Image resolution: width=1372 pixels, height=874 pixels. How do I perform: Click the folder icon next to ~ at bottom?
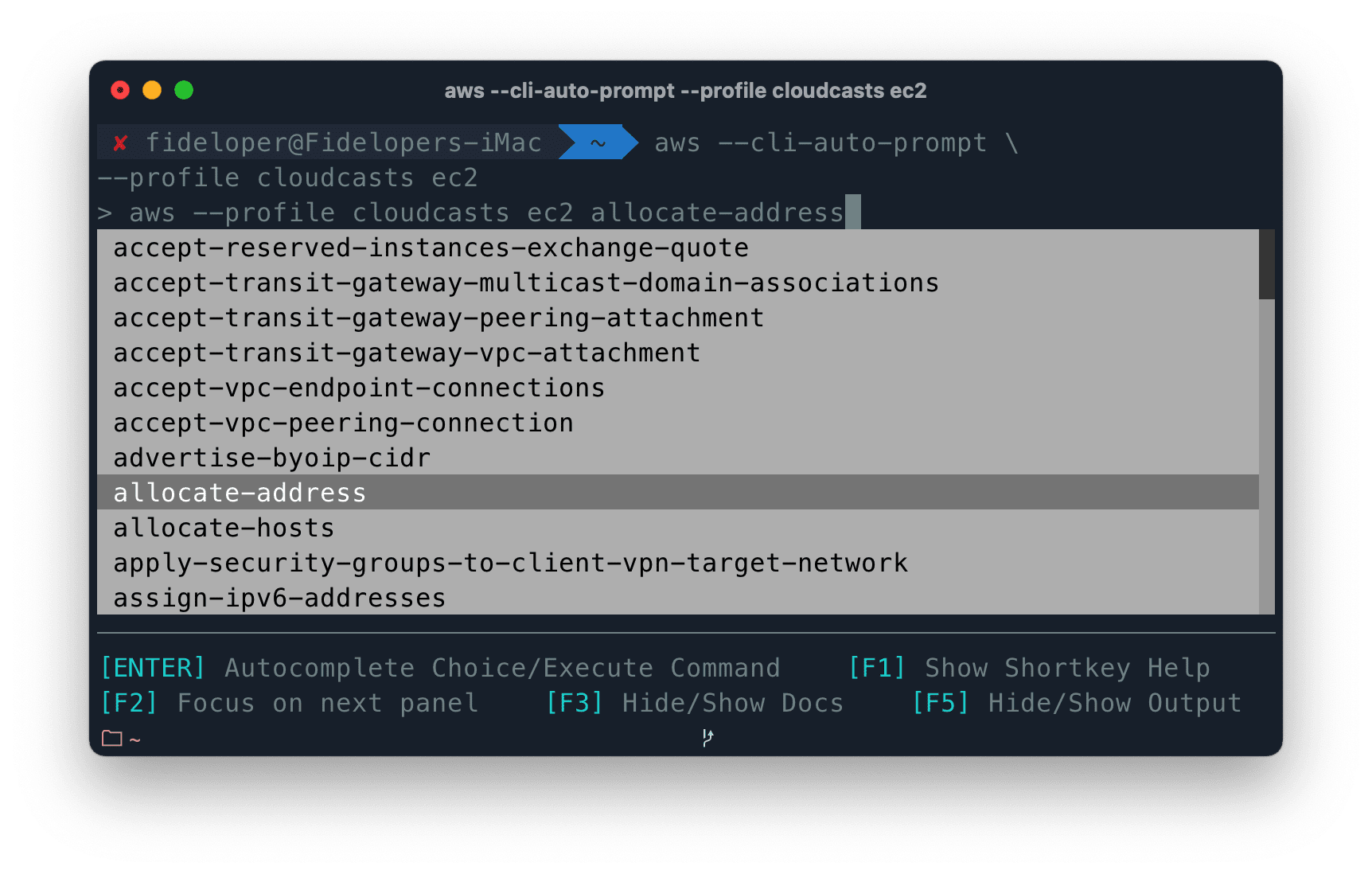point(114,738)
